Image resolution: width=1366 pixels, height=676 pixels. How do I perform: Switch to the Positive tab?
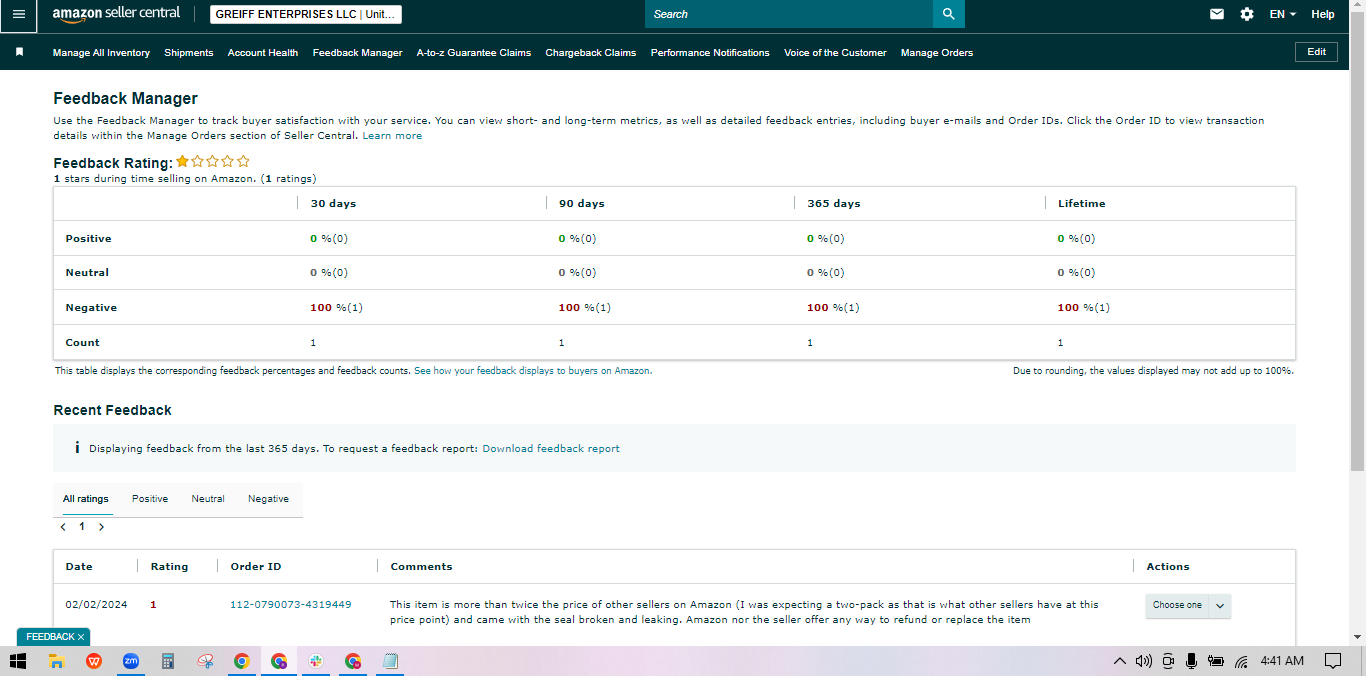[x=150, y=498]
